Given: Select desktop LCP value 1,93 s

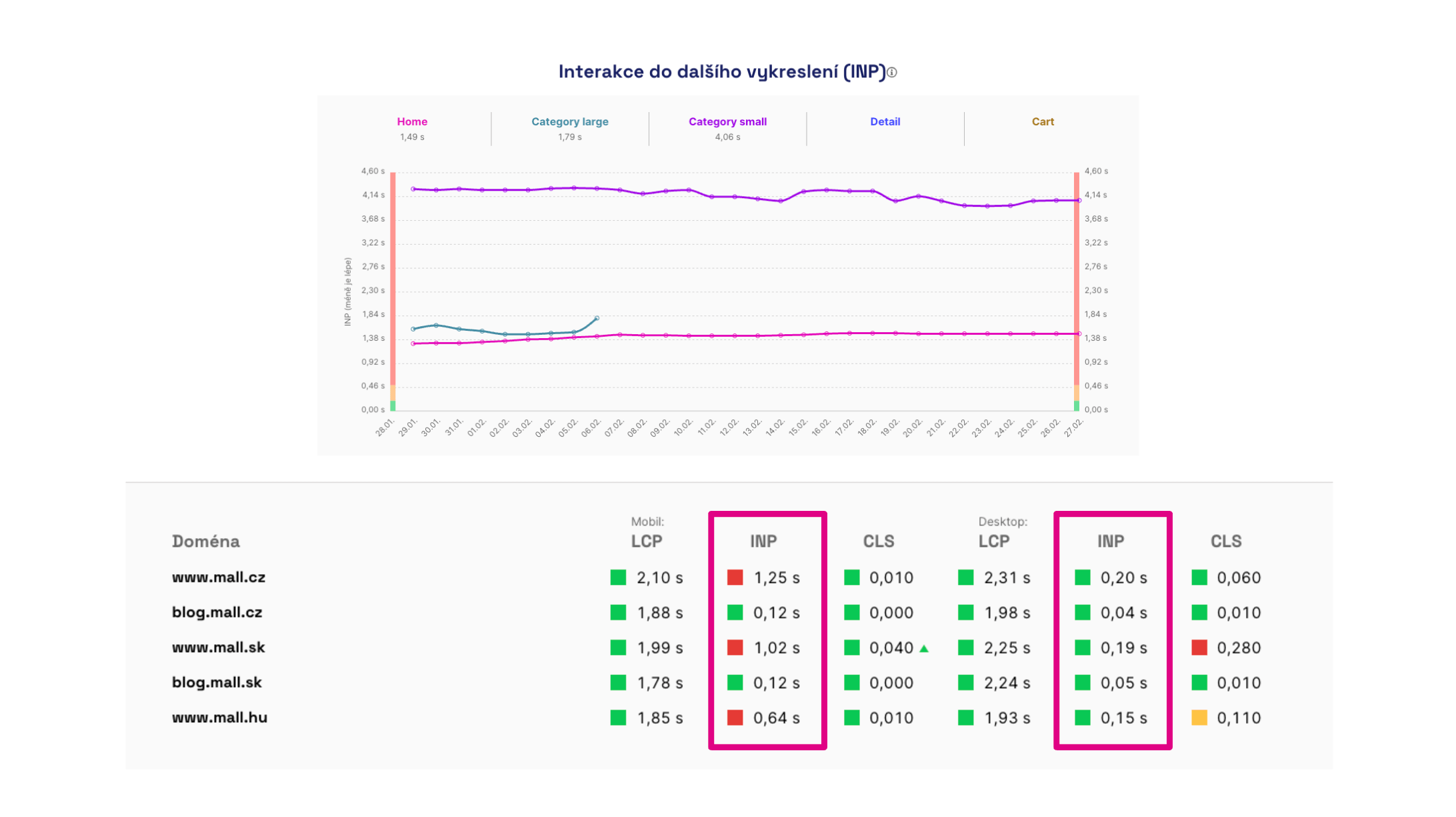Looking at the screenshot, I should point(1007,718).
